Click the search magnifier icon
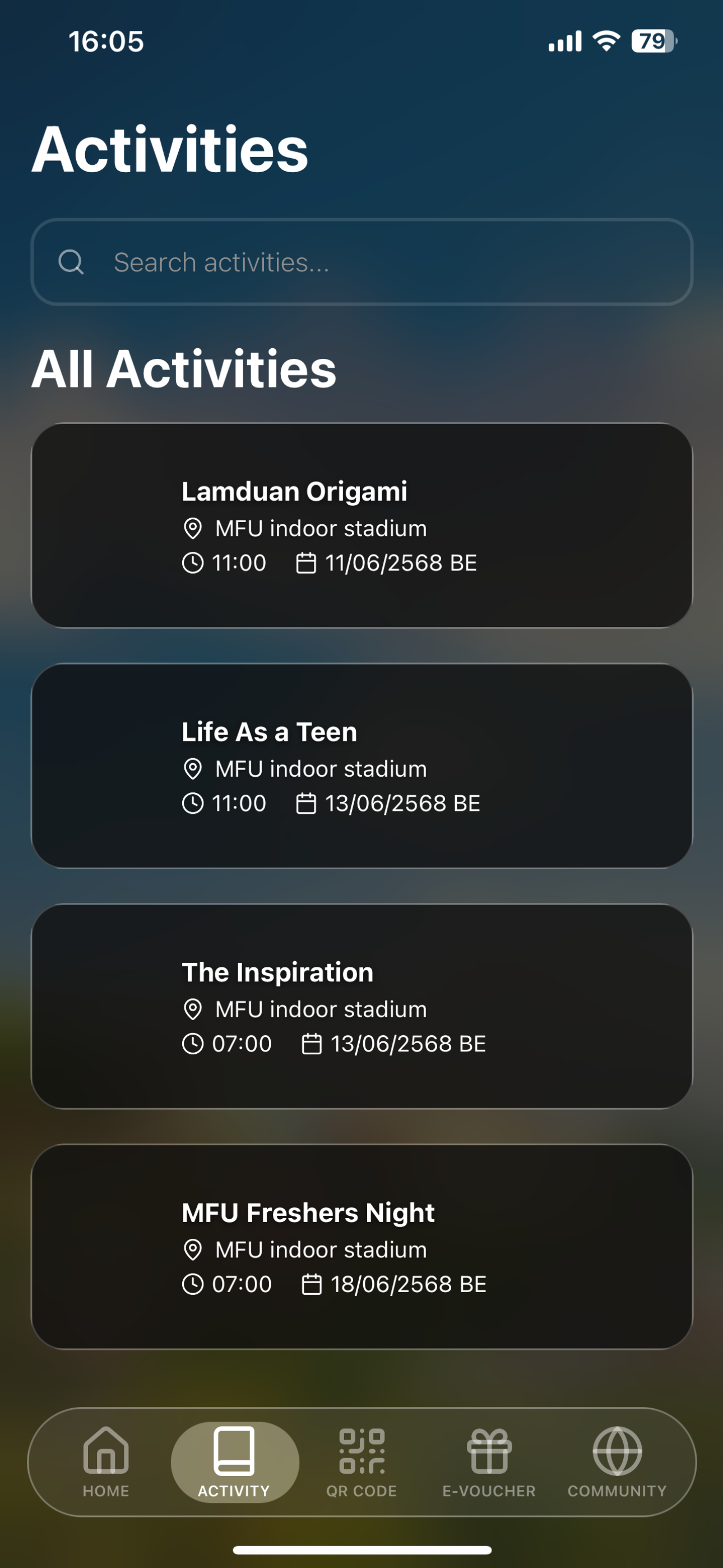 tap(71, 262)
